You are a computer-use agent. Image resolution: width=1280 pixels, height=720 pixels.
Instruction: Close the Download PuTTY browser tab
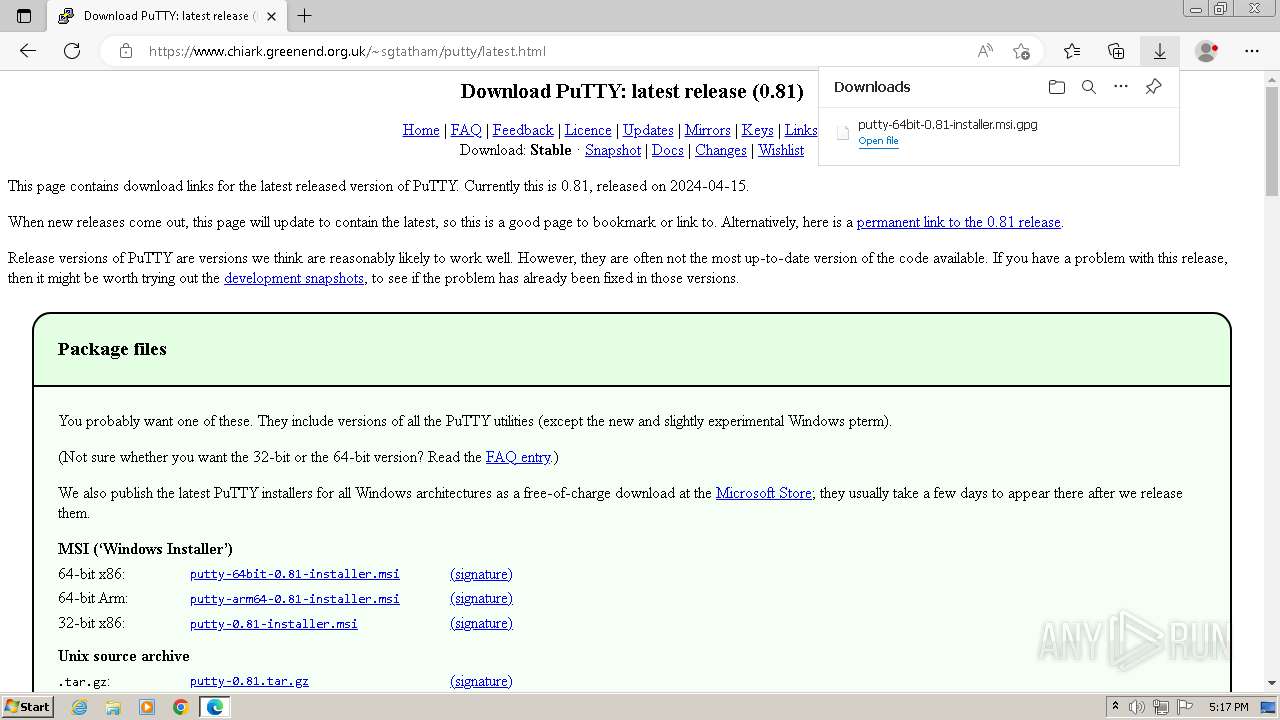(x=270, y=16)
